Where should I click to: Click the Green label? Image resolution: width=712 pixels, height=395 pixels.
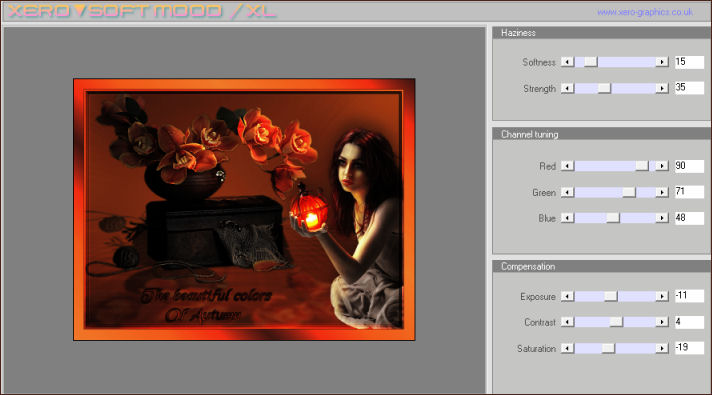click(x=544, y=193)
